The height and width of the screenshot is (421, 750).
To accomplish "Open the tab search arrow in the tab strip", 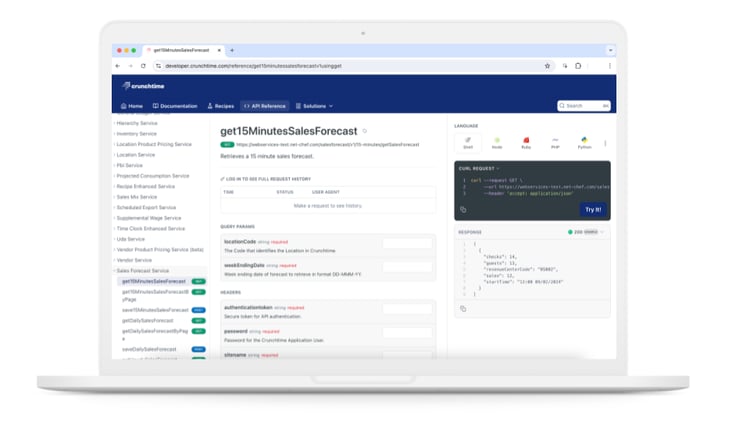I will tap(610, 50).
